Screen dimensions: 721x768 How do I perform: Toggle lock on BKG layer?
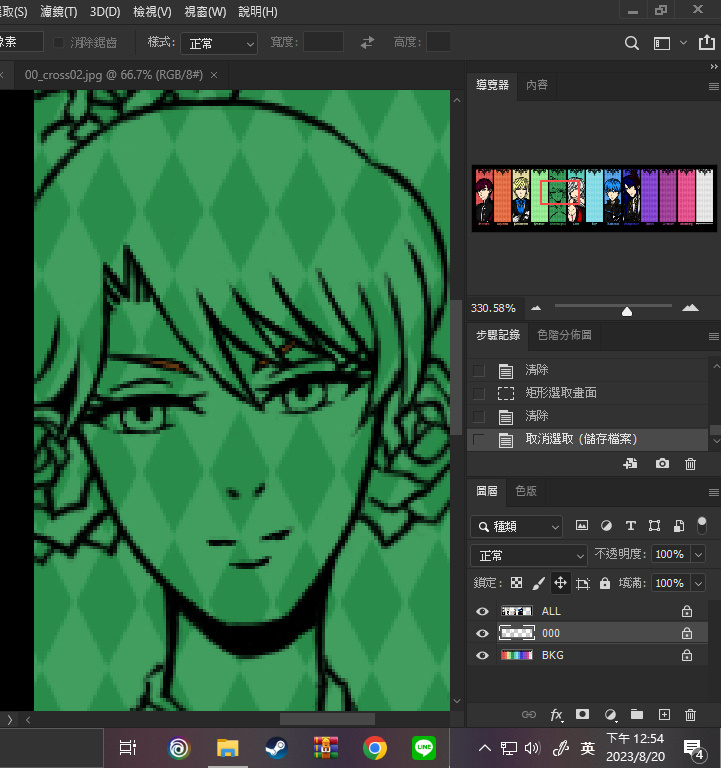tap(687, 655)
